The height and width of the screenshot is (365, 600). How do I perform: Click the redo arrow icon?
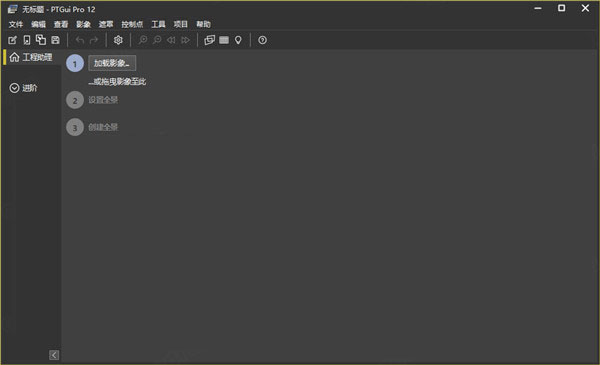[x=94, y=40]
